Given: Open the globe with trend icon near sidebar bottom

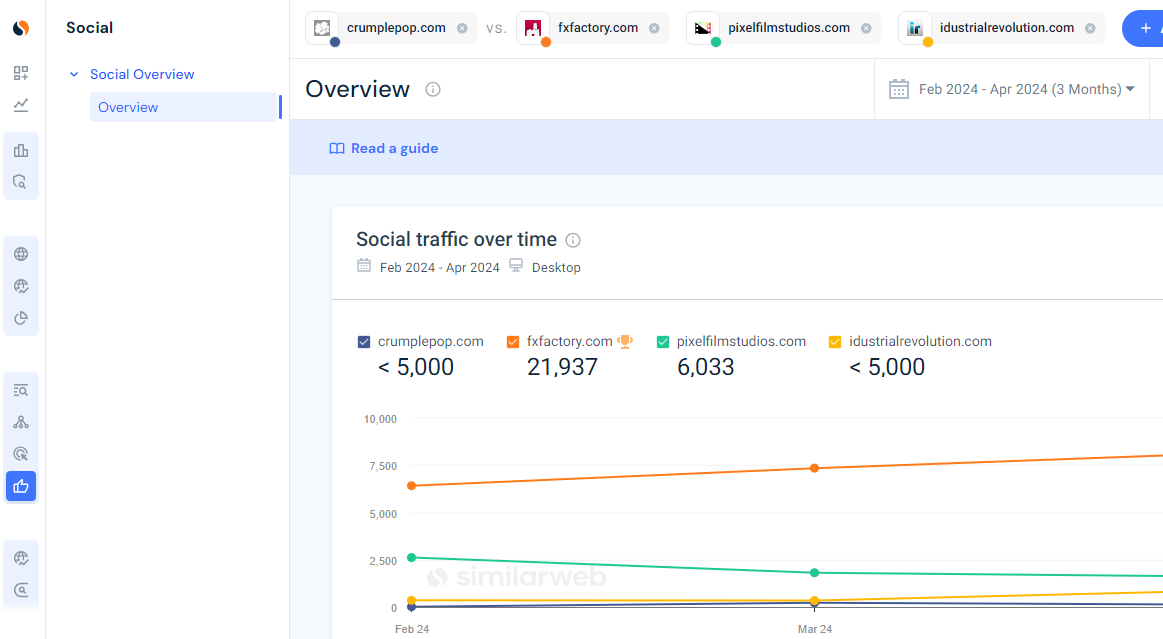Looking at the screenshot, I should coord(21,558).
